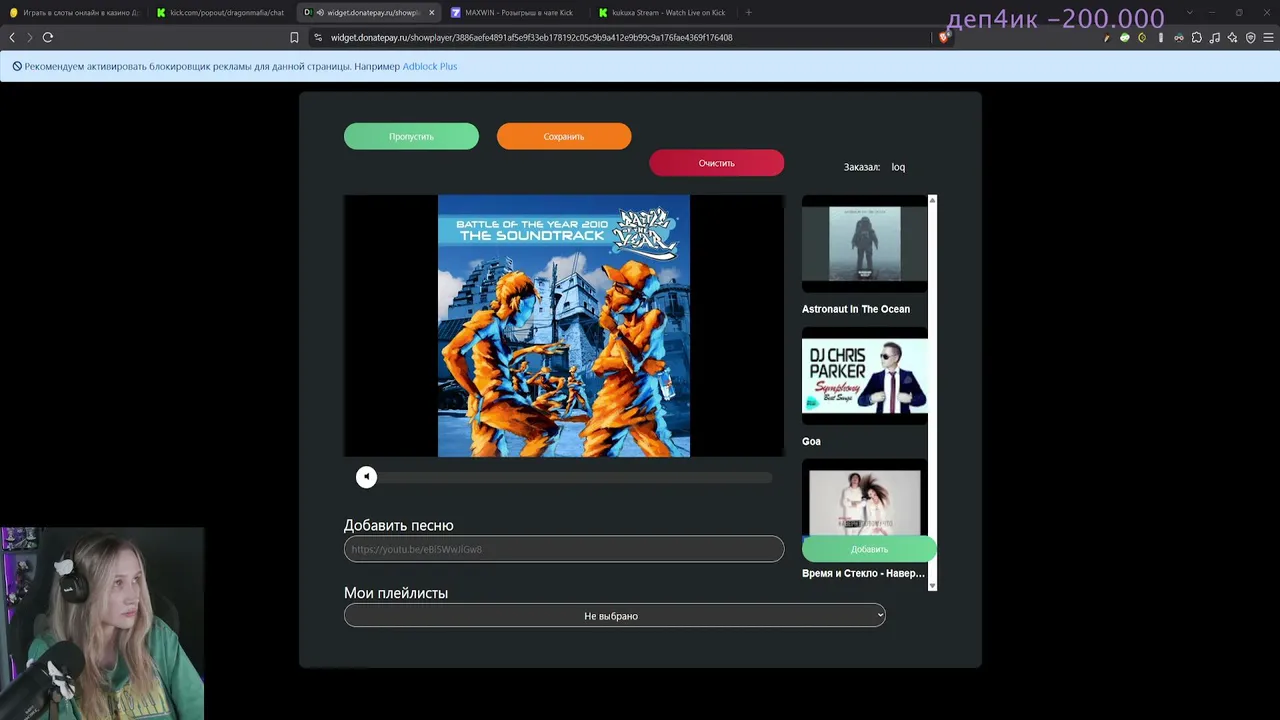This screenshot has width=1280, height=720.
Task: Switch to the MAXWIN tab
Action: [x=515, y=13]
